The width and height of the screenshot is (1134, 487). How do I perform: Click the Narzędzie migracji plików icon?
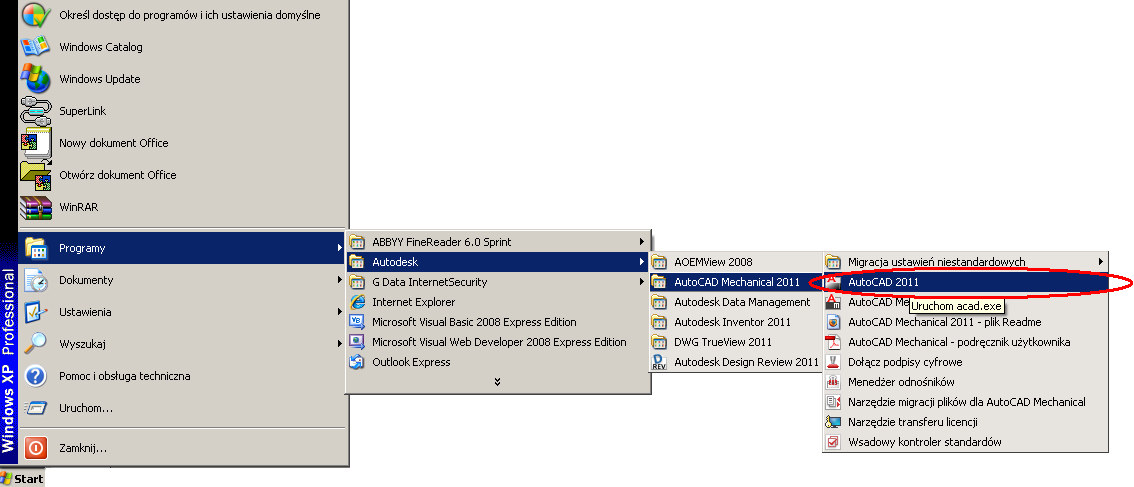(x=833, y=402)
